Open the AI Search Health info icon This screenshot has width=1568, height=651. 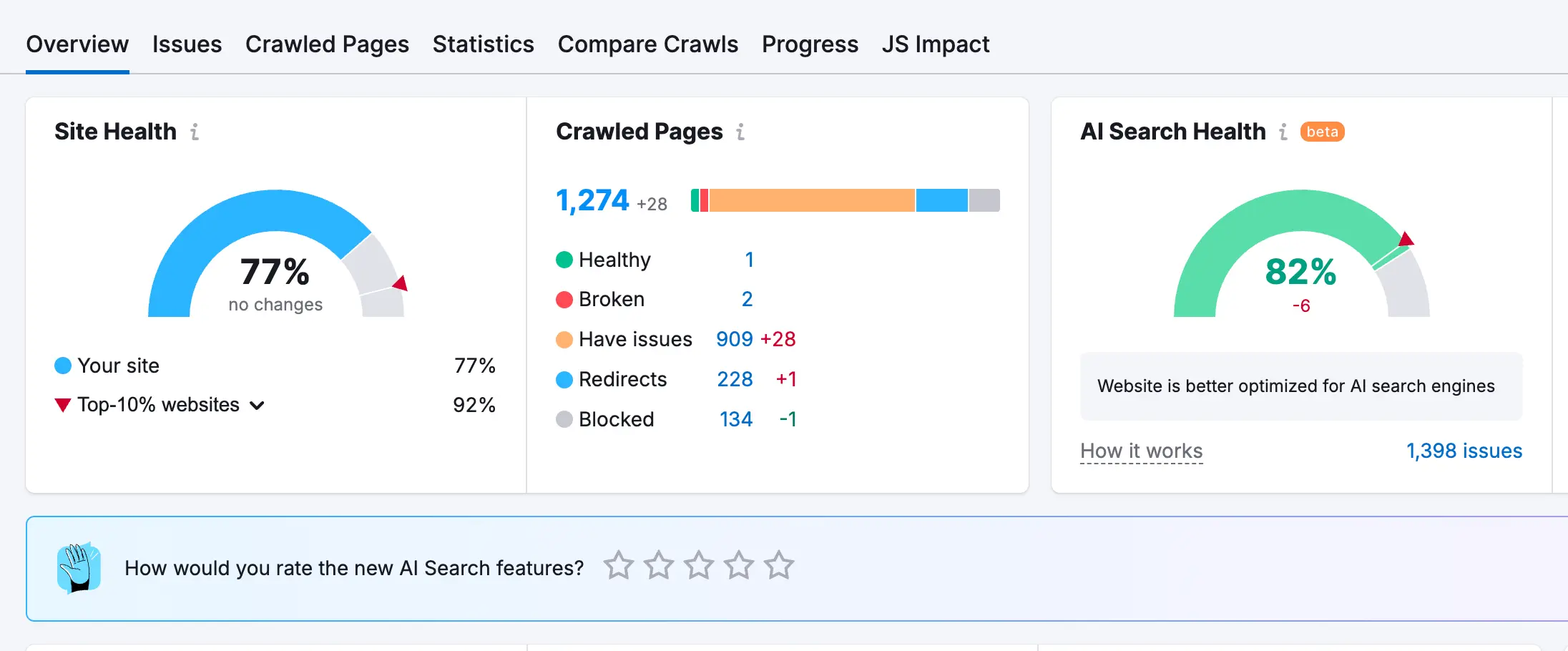click(1284, 132)
